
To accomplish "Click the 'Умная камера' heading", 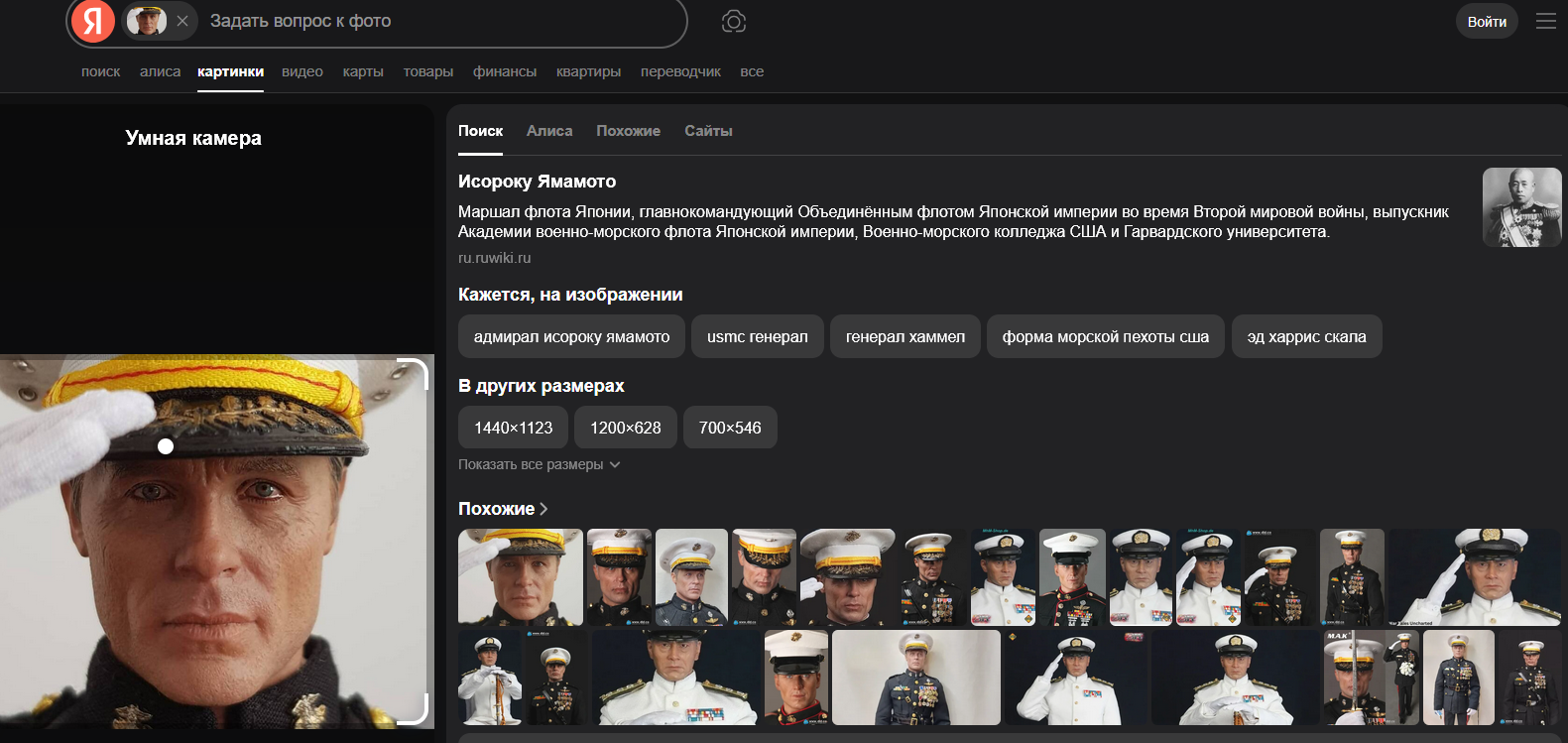I will point(193,138).
